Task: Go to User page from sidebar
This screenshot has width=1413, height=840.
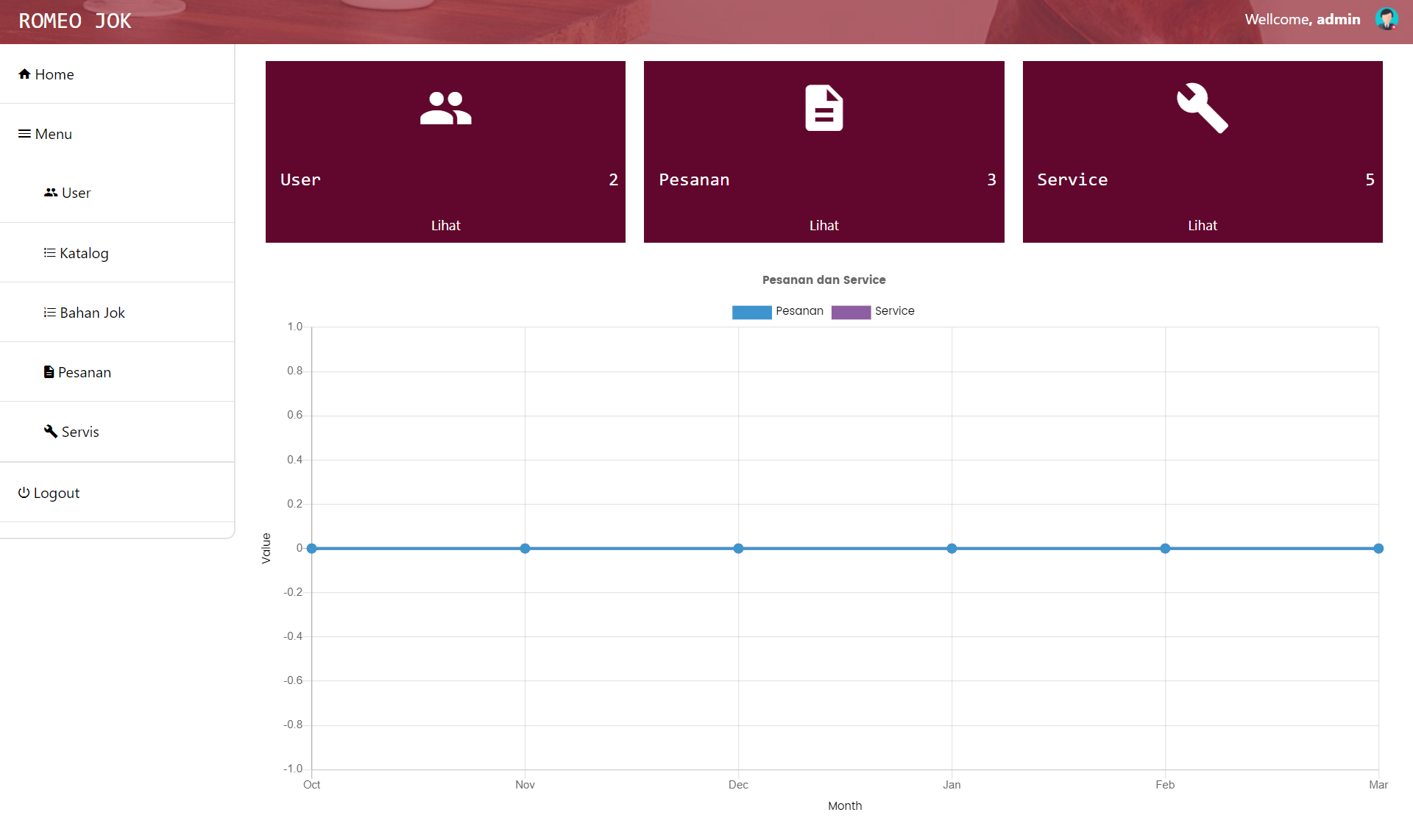Action: [76, 193]
